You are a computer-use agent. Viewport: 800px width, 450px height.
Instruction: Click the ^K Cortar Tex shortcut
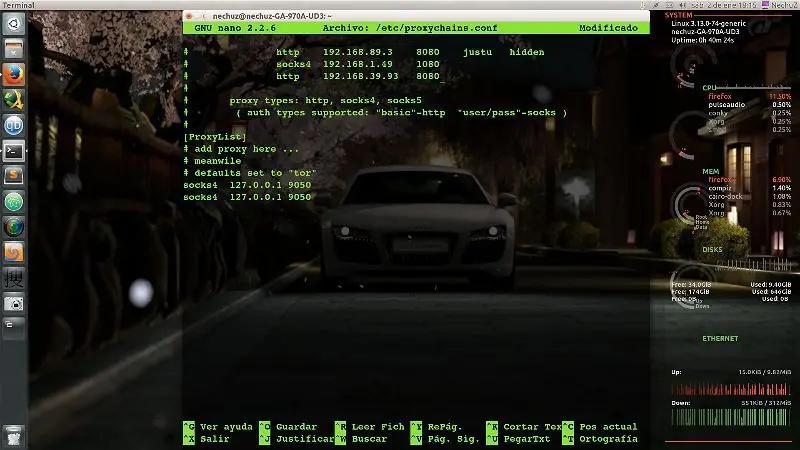click(x=524, y=427)
